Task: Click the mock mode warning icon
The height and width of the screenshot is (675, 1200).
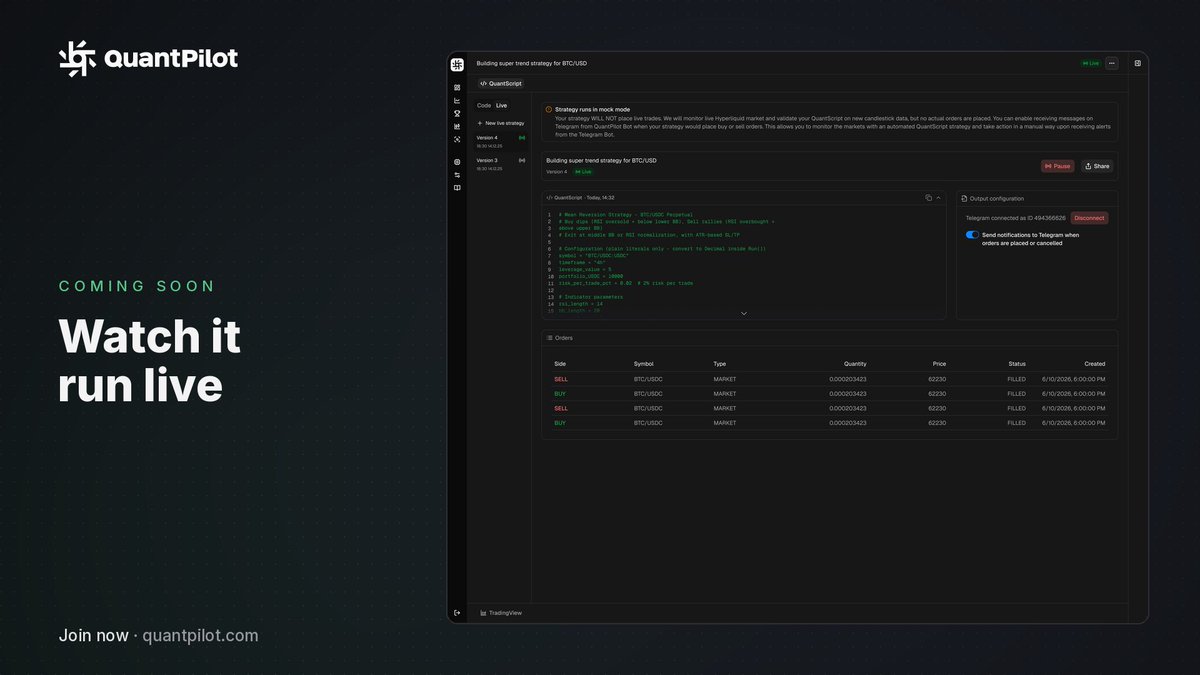Action: tap(549, 110)
